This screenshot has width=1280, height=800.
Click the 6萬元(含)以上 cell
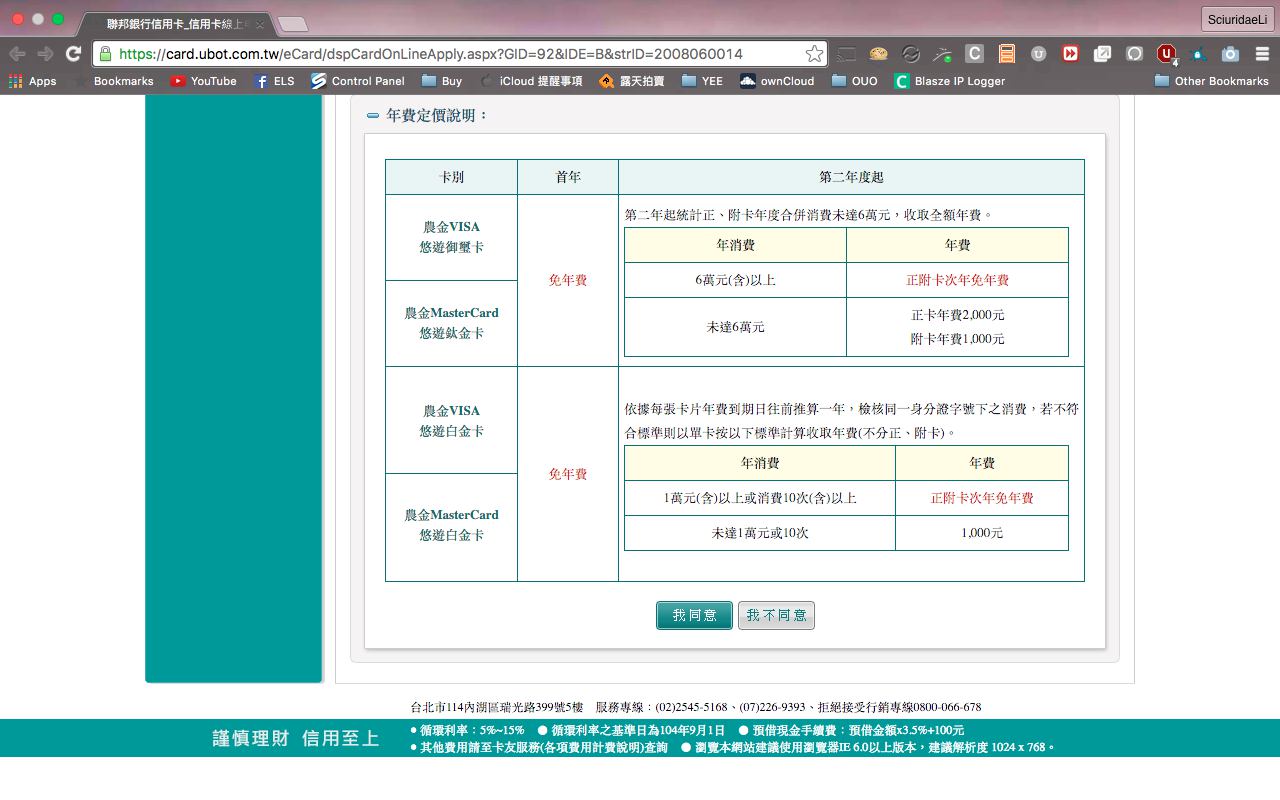[x=735, y=280]
